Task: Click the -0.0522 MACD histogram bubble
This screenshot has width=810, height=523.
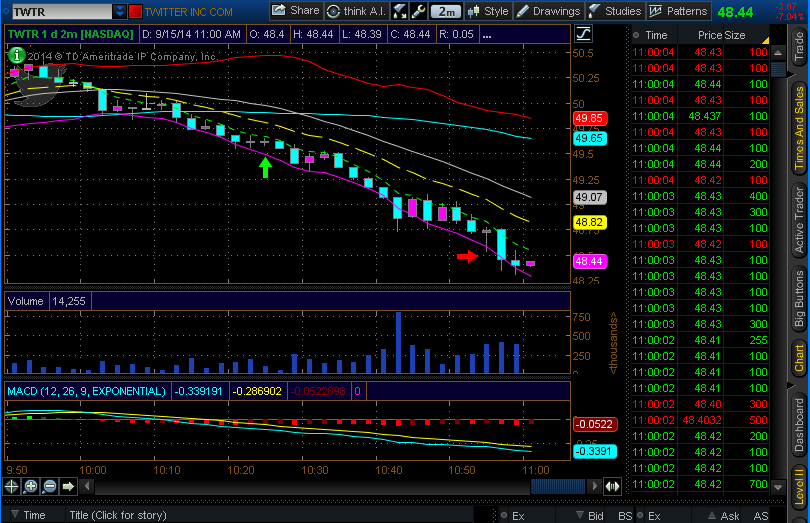Action: pyautogui.click(x=595, y=424)
